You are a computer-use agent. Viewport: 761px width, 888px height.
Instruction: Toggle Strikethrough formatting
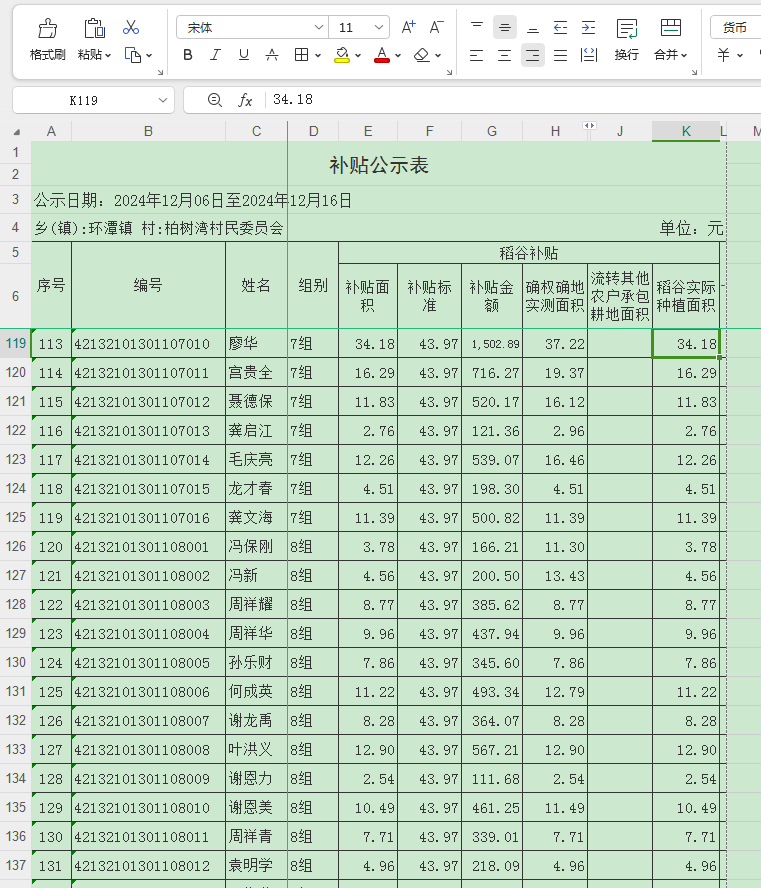pos(272,55)
